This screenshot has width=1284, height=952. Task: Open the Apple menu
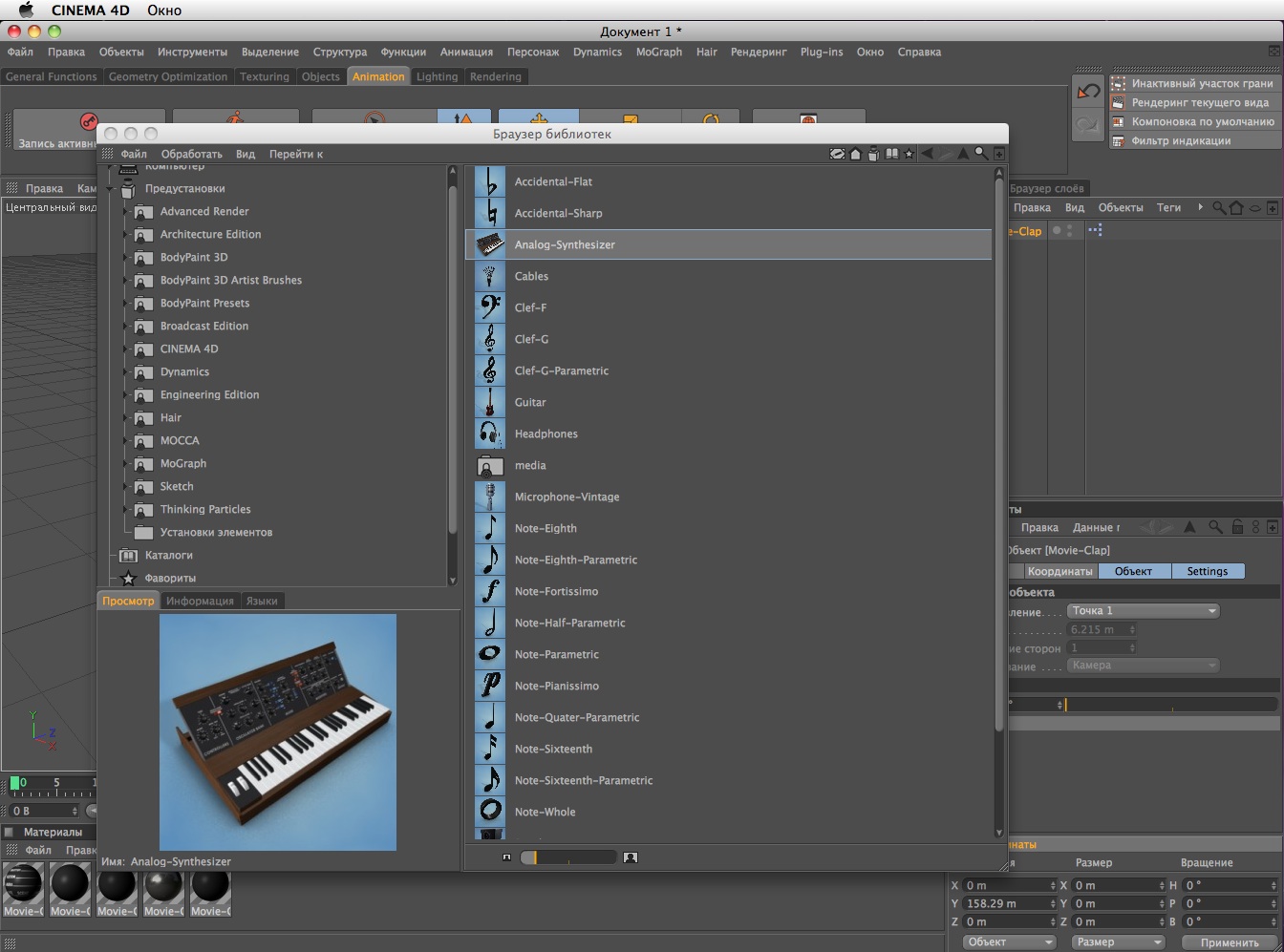coord(26,11)
